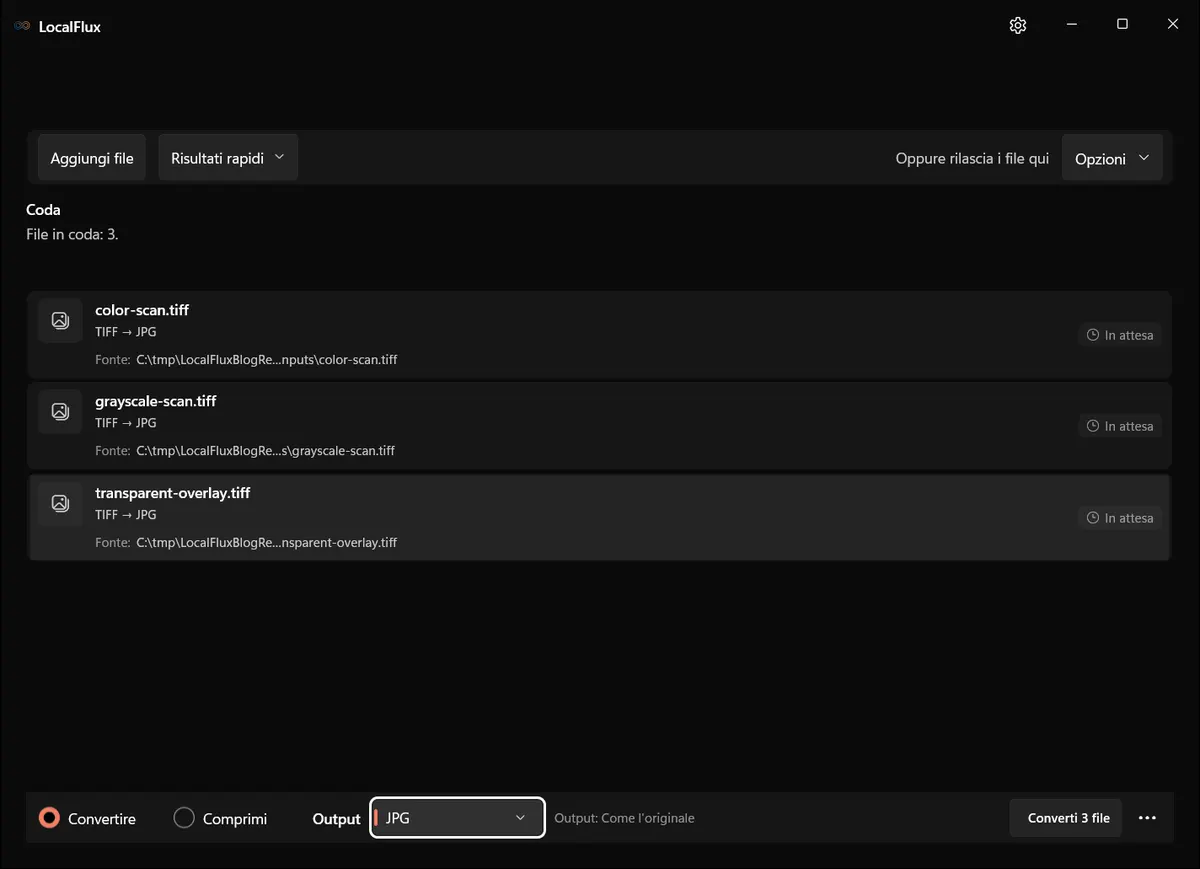Image resolution: width=1200 pixels, height=869 pixels.
Task: Minimize the LocalFlux window
Action: coord(1071,24)
